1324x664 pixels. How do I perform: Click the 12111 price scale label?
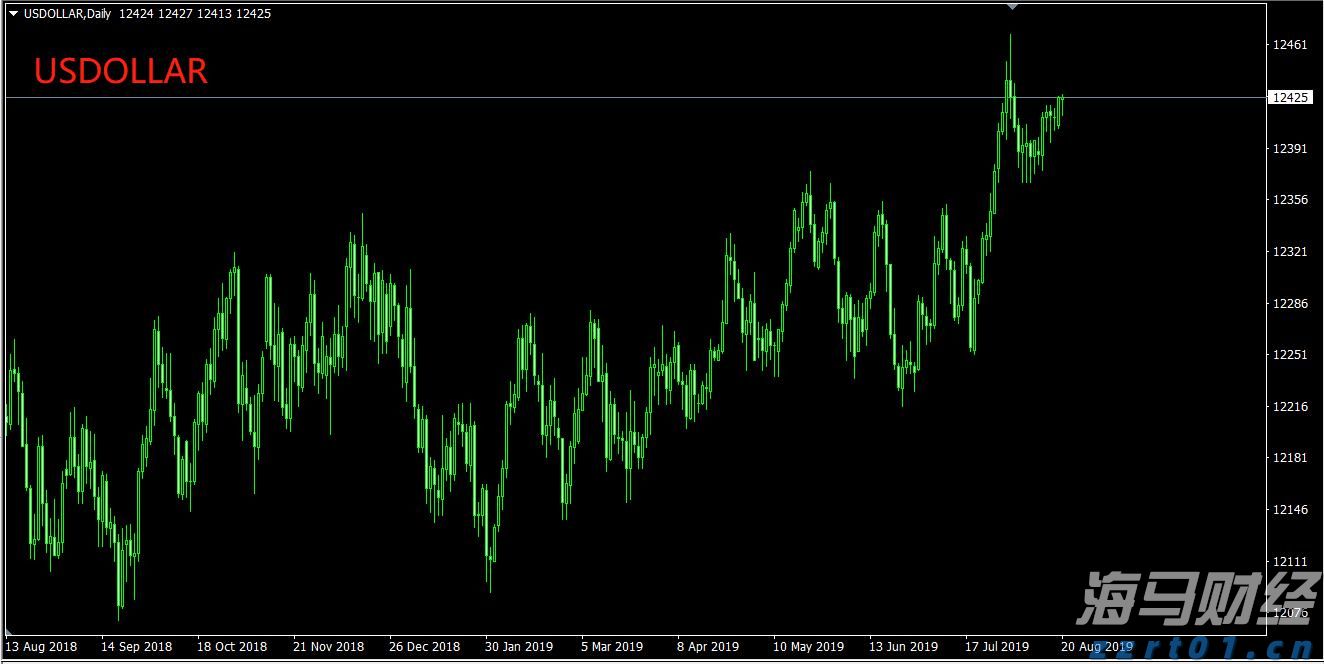pos(1289,562)
